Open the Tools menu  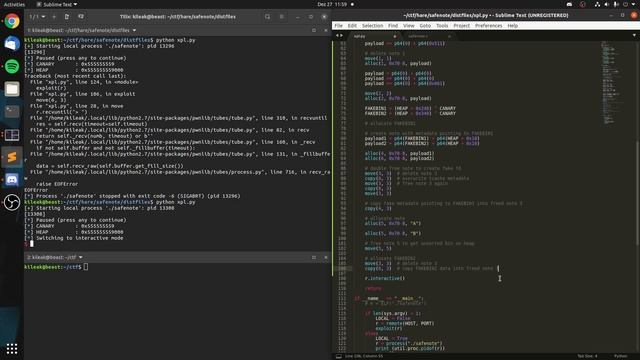pos(442,26)
